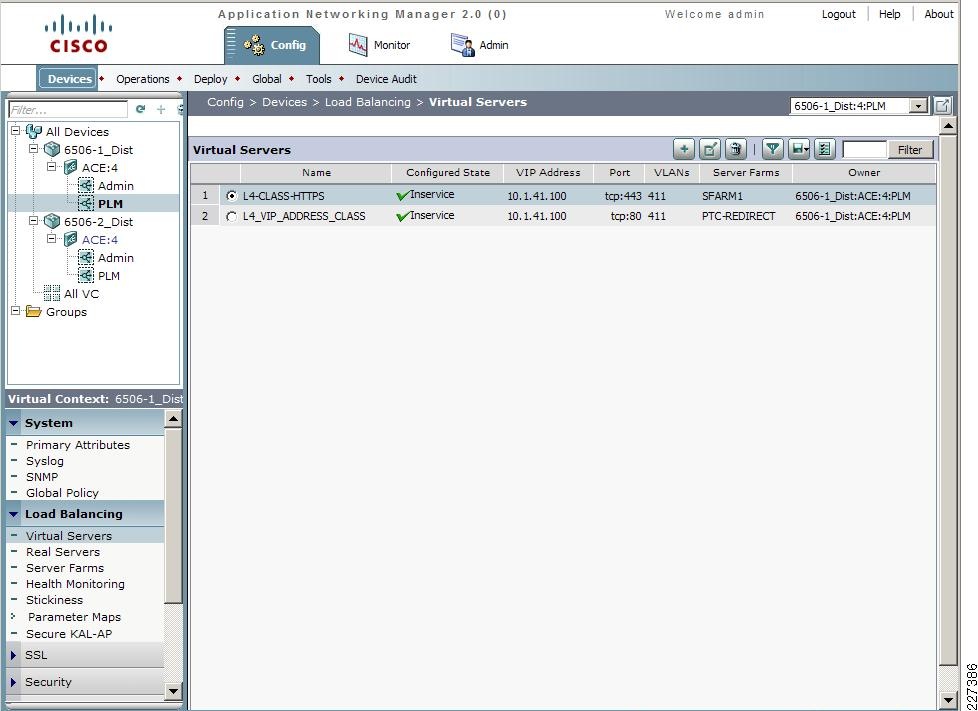Click the 6506-1_Dist chassis icon

pos(52,150)
